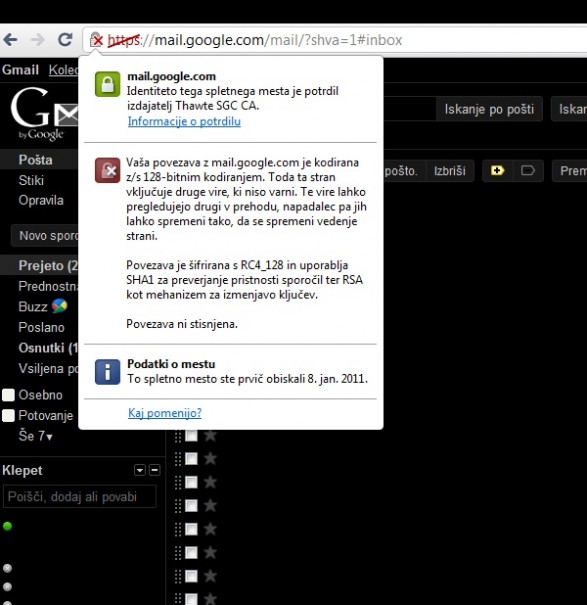This screenshot has height=605, width=587.
Task: Open Informacije o potrdilu certificate link
Action: pyautogui.click(x=184, y=122)
